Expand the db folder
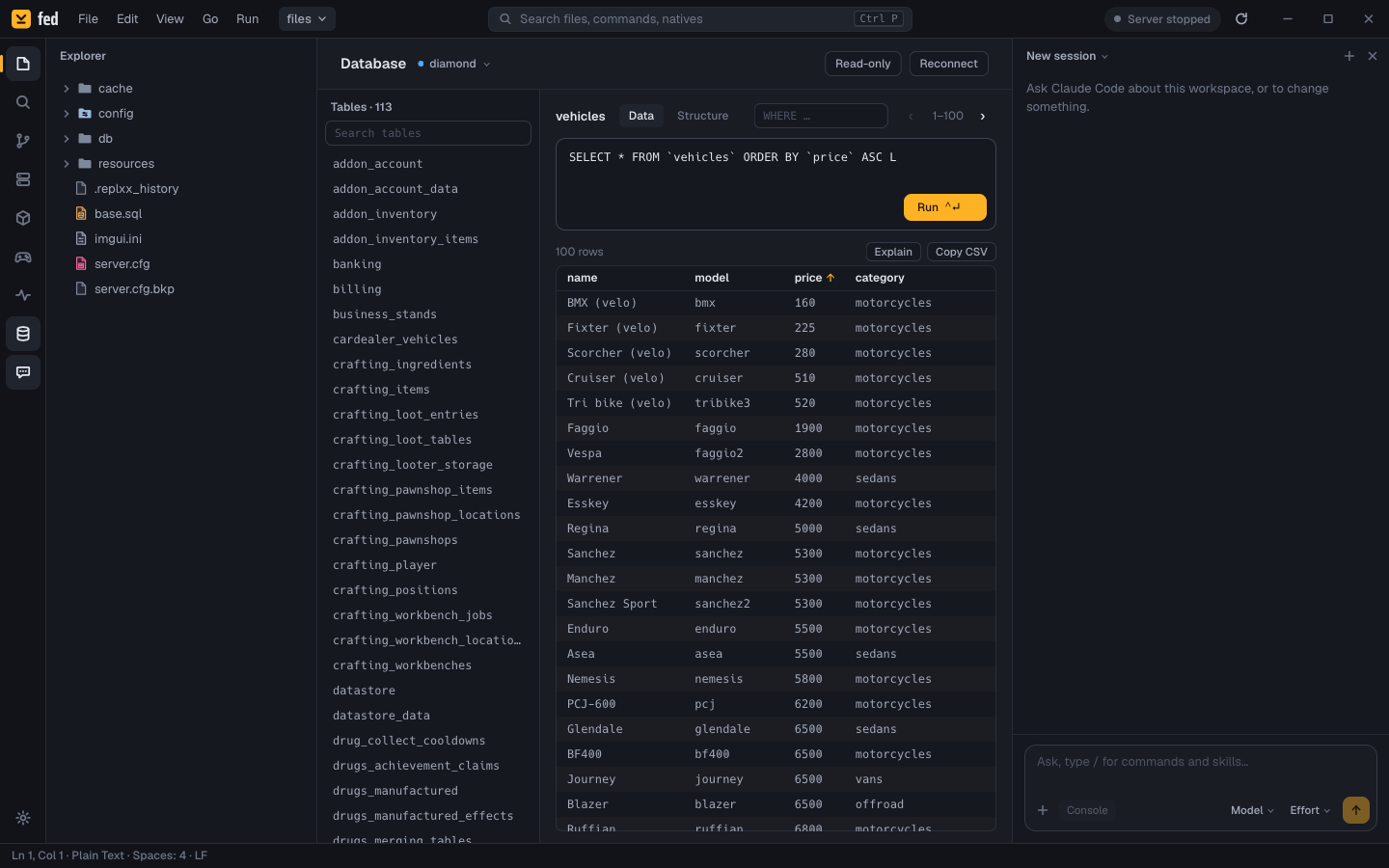 pos(181,139)
